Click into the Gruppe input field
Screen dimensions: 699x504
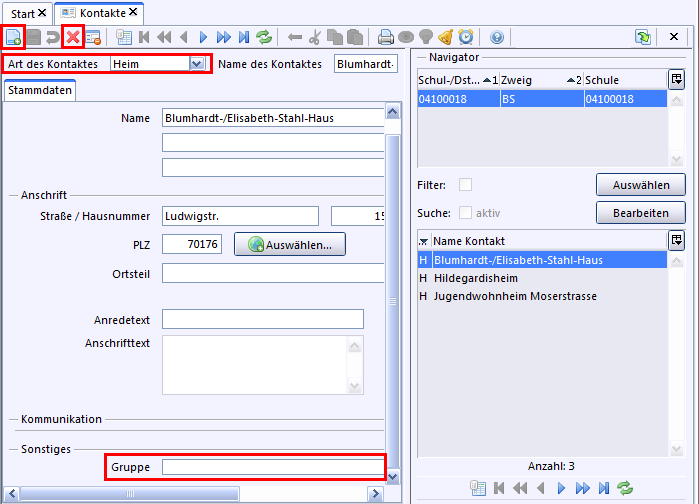tap(272, 466)
